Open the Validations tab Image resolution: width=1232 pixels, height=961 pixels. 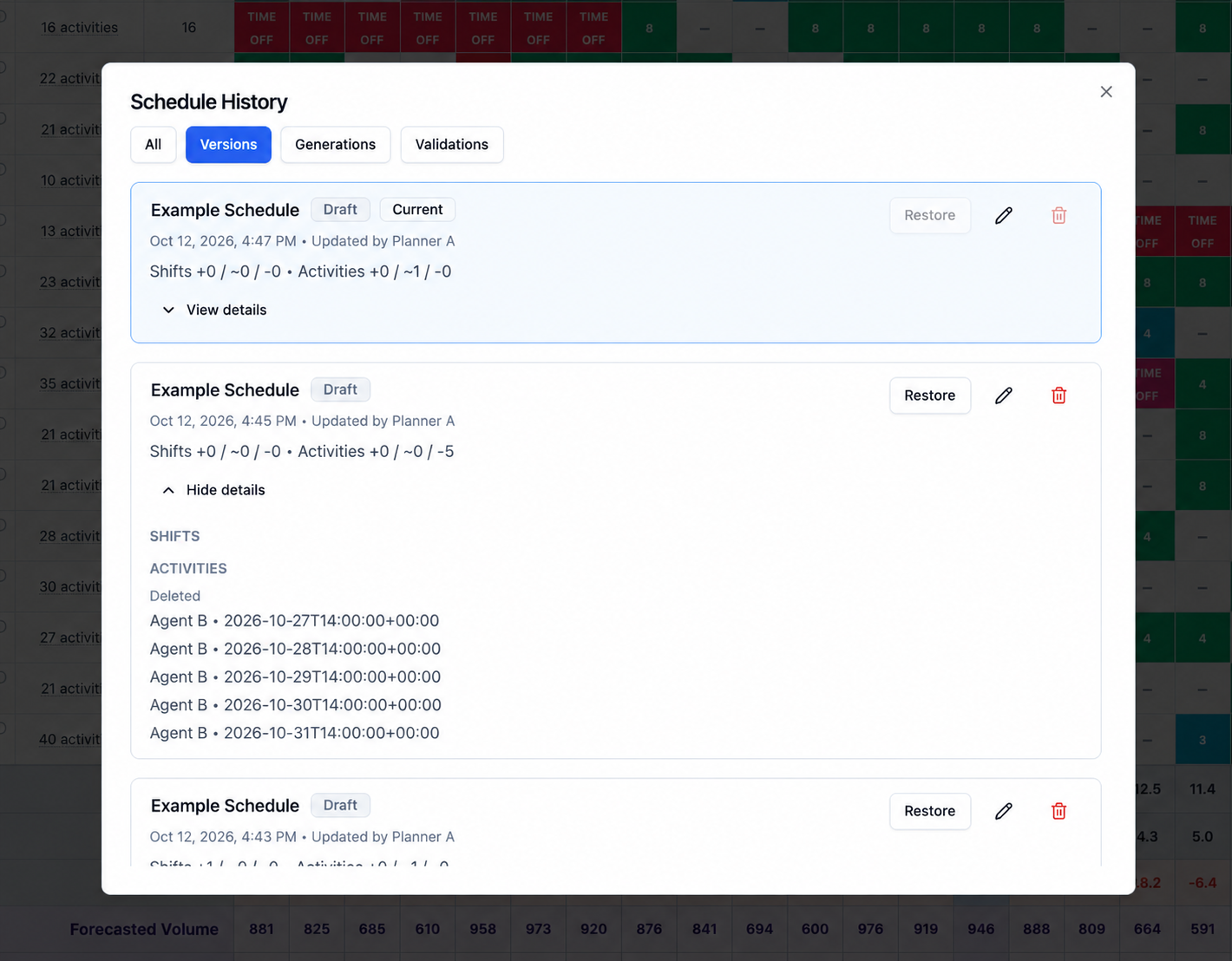[451, 145]
